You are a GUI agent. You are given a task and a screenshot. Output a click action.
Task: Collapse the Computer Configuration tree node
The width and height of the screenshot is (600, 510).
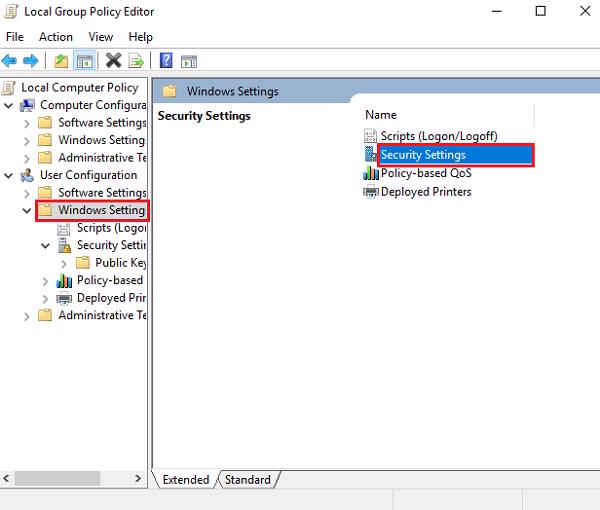(9, 105)
